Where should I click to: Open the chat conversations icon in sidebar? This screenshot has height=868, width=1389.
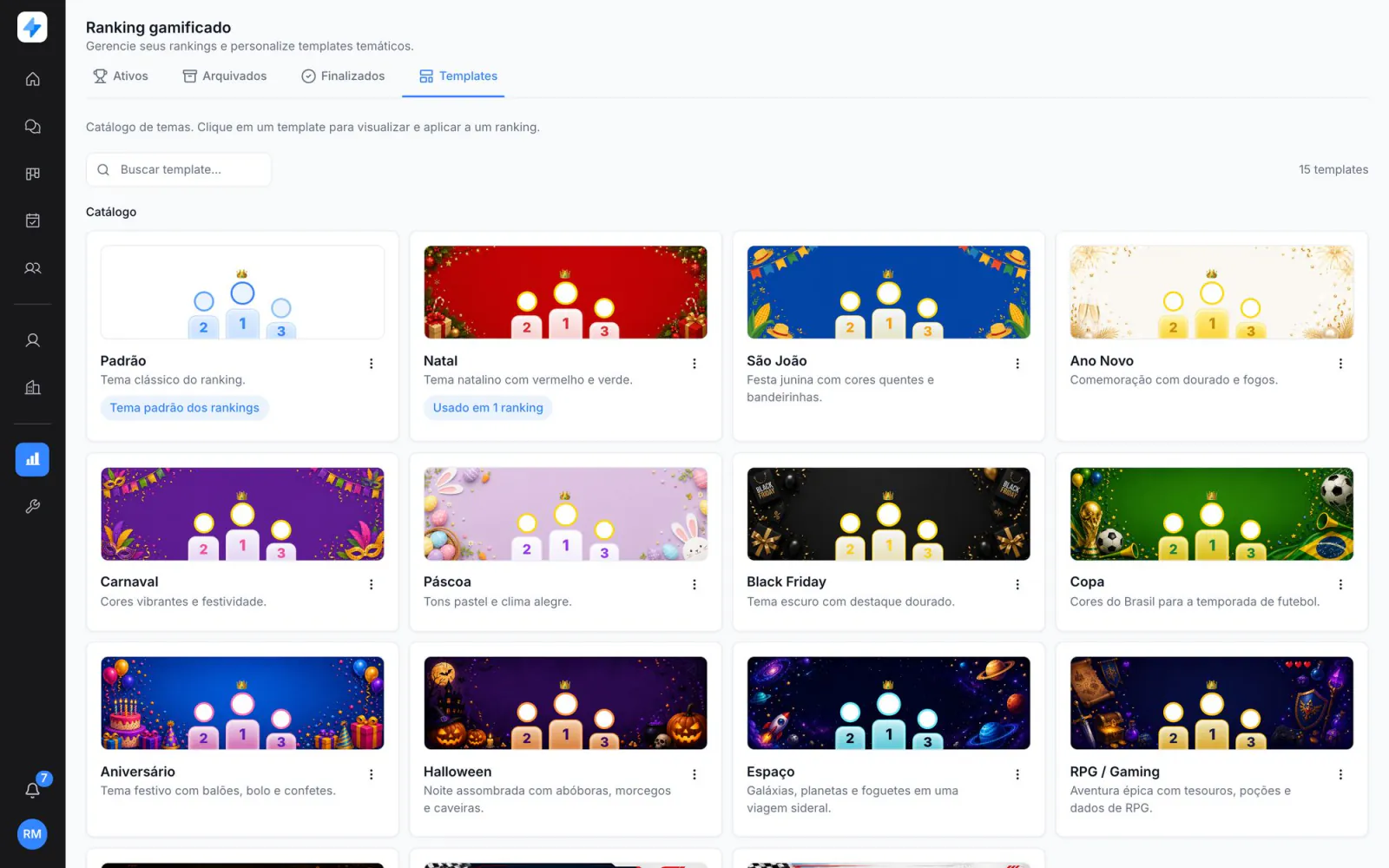[32, 127]
